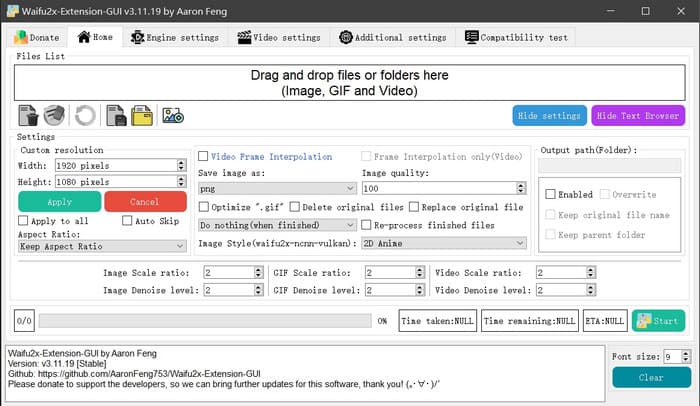Open the Save image as png dropdown
Image resolution: width=700 pixels, height=406 pixels.
(x=277, y=188)
